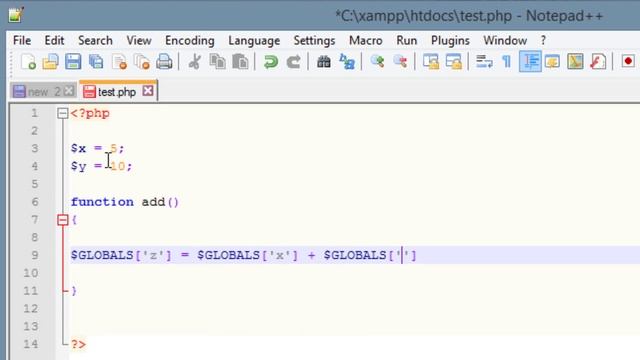Toggle Word Wrap toolbar icon
This screenshot has width=640, height=360.
(x=484, y=62)
